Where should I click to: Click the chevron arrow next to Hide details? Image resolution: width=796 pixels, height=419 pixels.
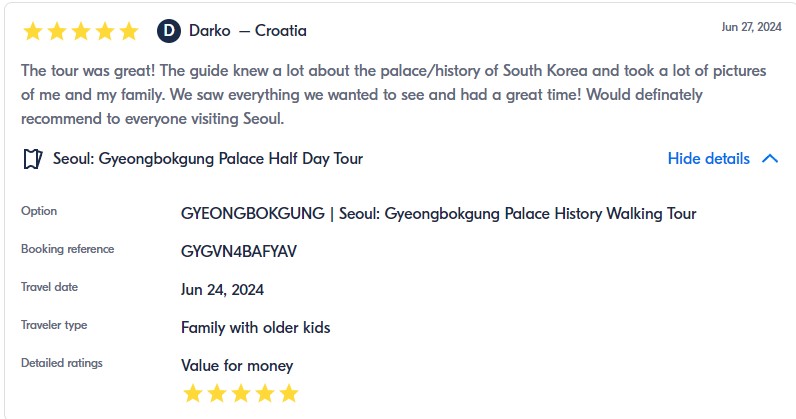pyautogui.click(x=769, y=158)
